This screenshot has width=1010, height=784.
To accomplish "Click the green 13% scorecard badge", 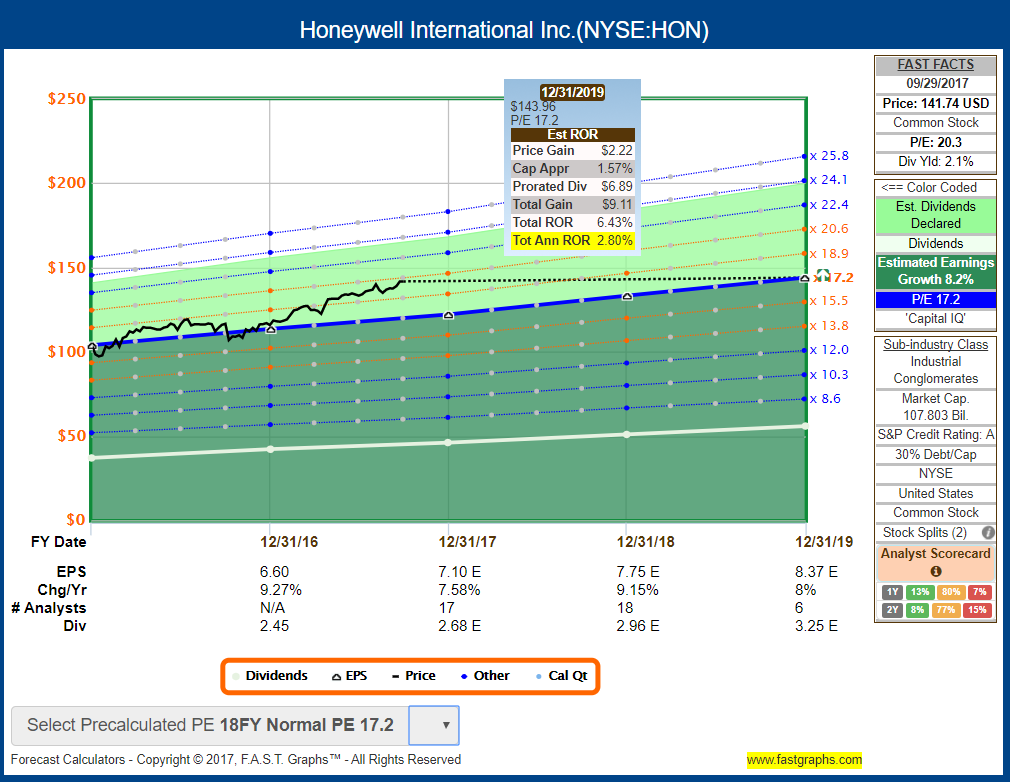I will pyautogui.click(x=921, y=592).
